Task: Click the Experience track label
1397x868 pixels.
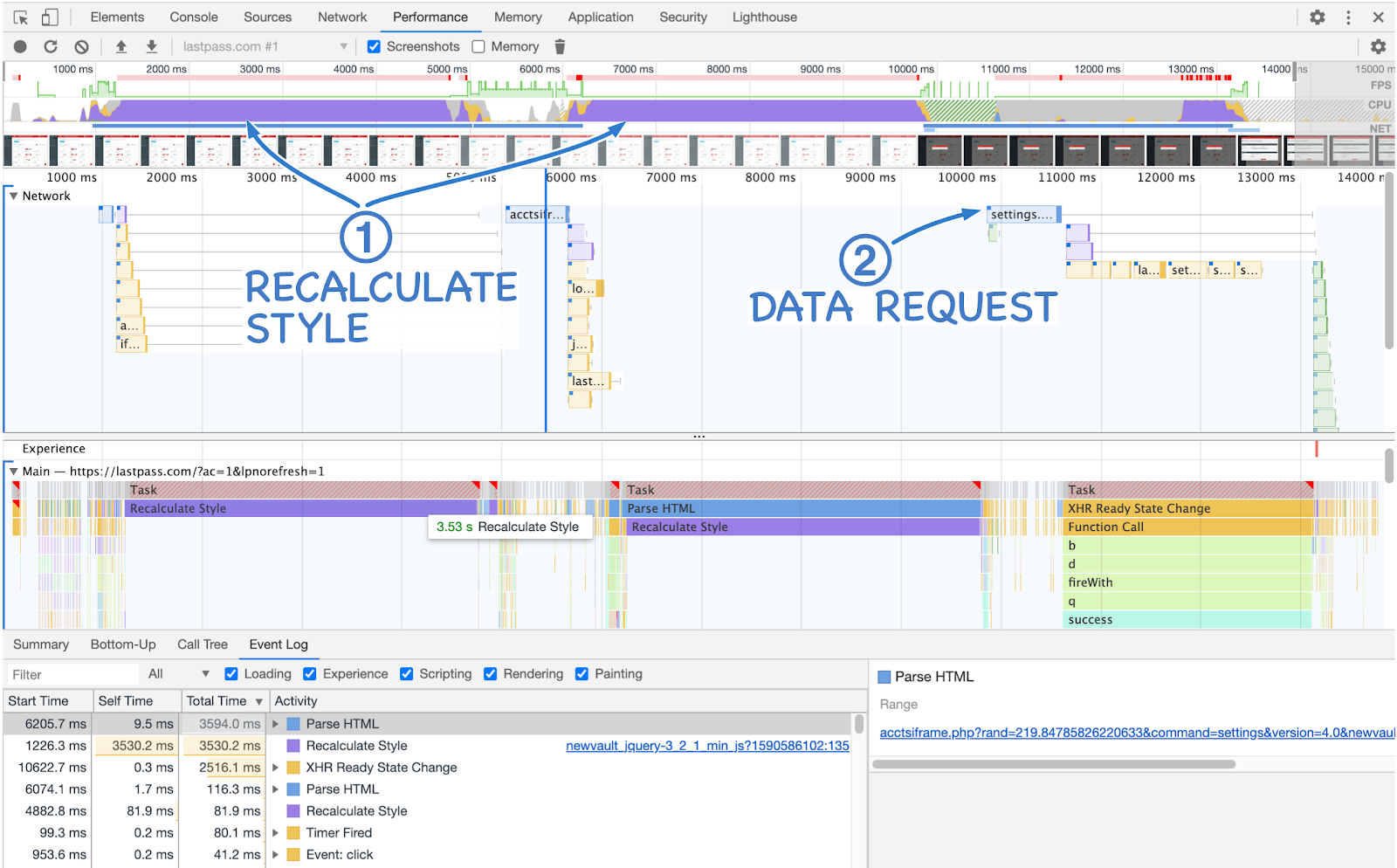Action: pos(53,449)
